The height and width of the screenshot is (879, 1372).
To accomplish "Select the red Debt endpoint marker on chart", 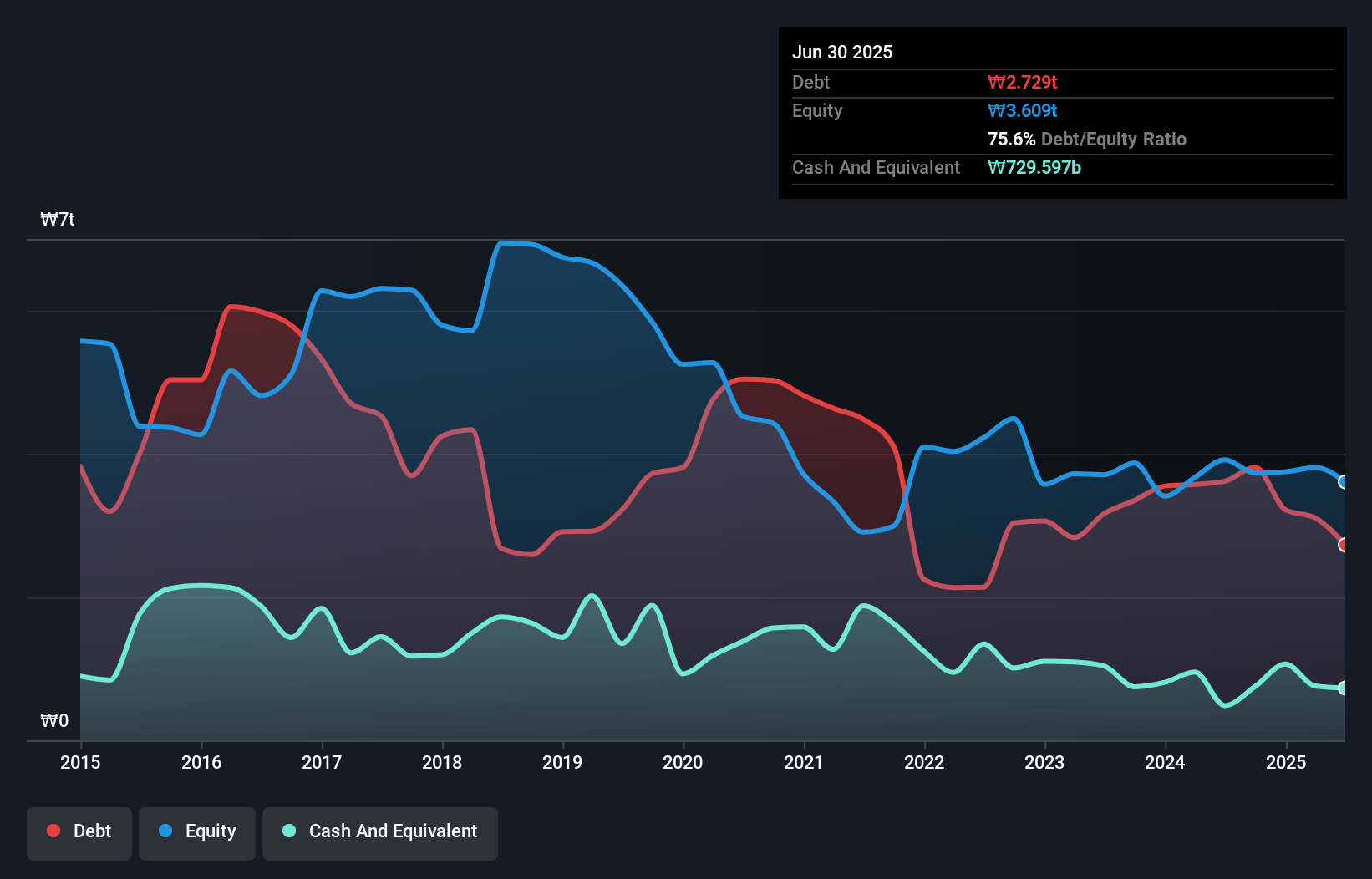I will click(1344, 544).
